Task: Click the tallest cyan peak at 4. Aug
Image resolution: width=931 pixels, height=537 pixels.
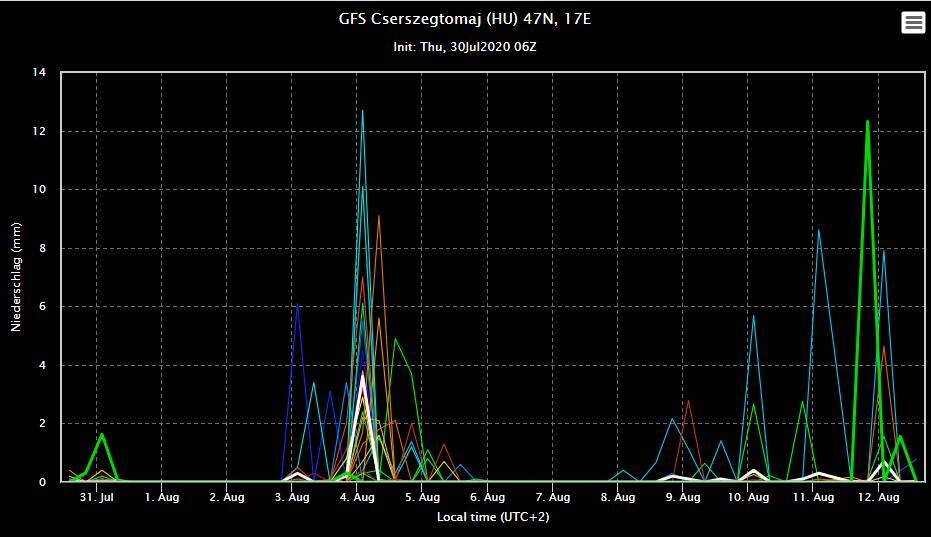Action: (x=362, y=111)
